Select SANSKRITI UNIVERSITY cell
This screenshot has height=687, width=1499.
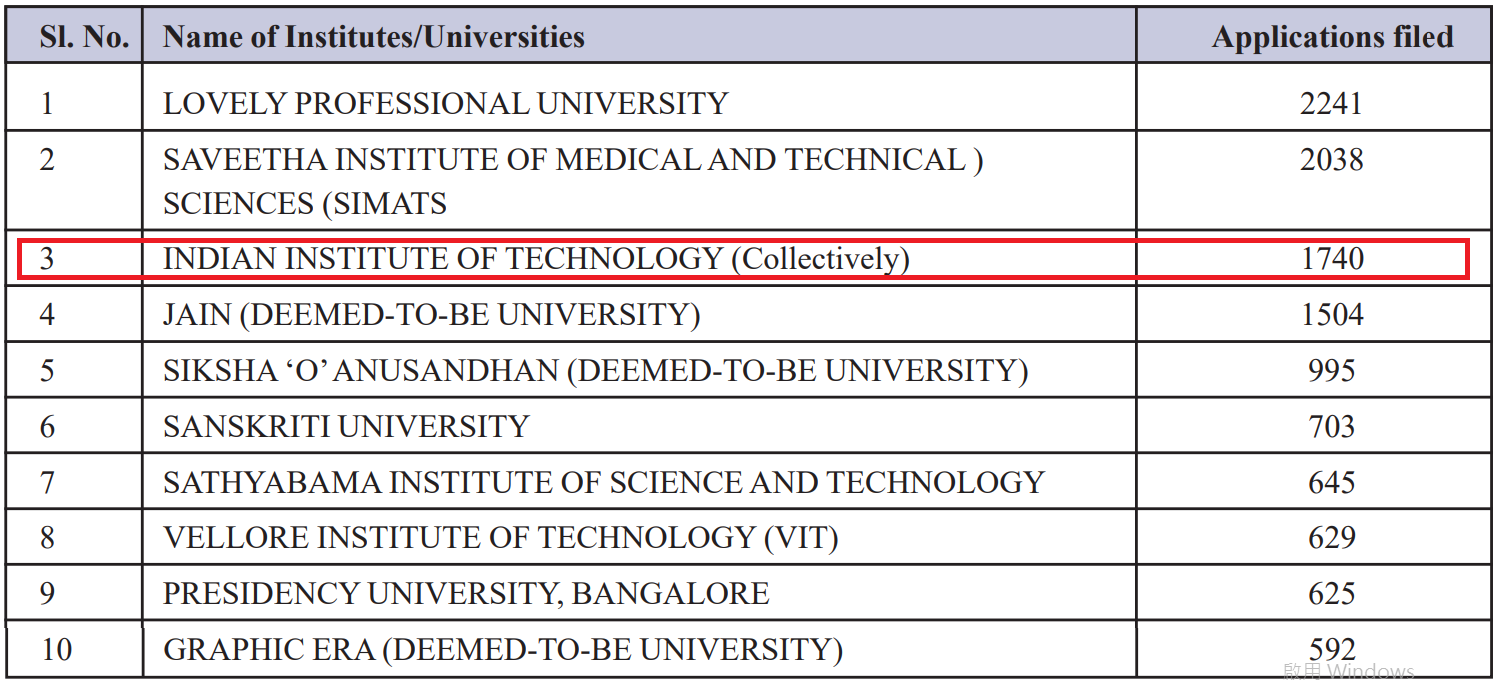[345, 427]
